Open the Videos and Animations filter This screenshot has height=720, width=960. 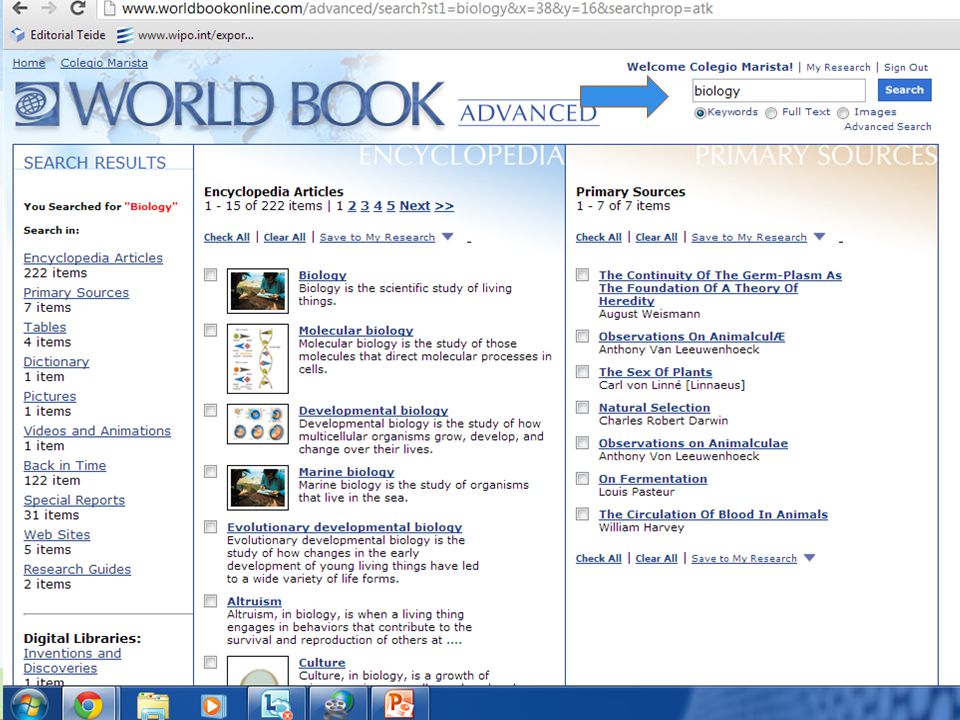pyautogui.click(x=97, y=431)
